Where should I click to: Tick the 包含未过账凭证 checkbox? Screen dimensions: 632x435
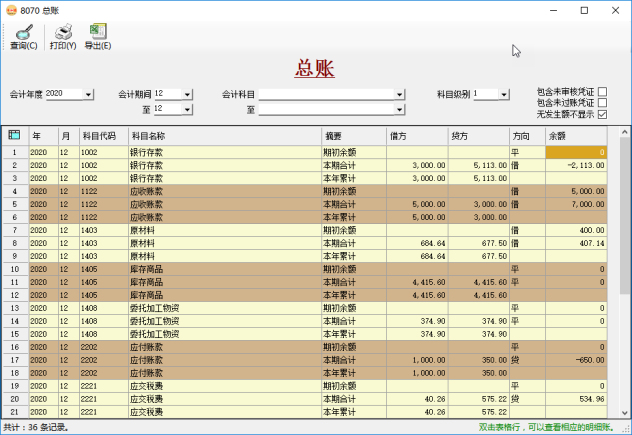602,103
